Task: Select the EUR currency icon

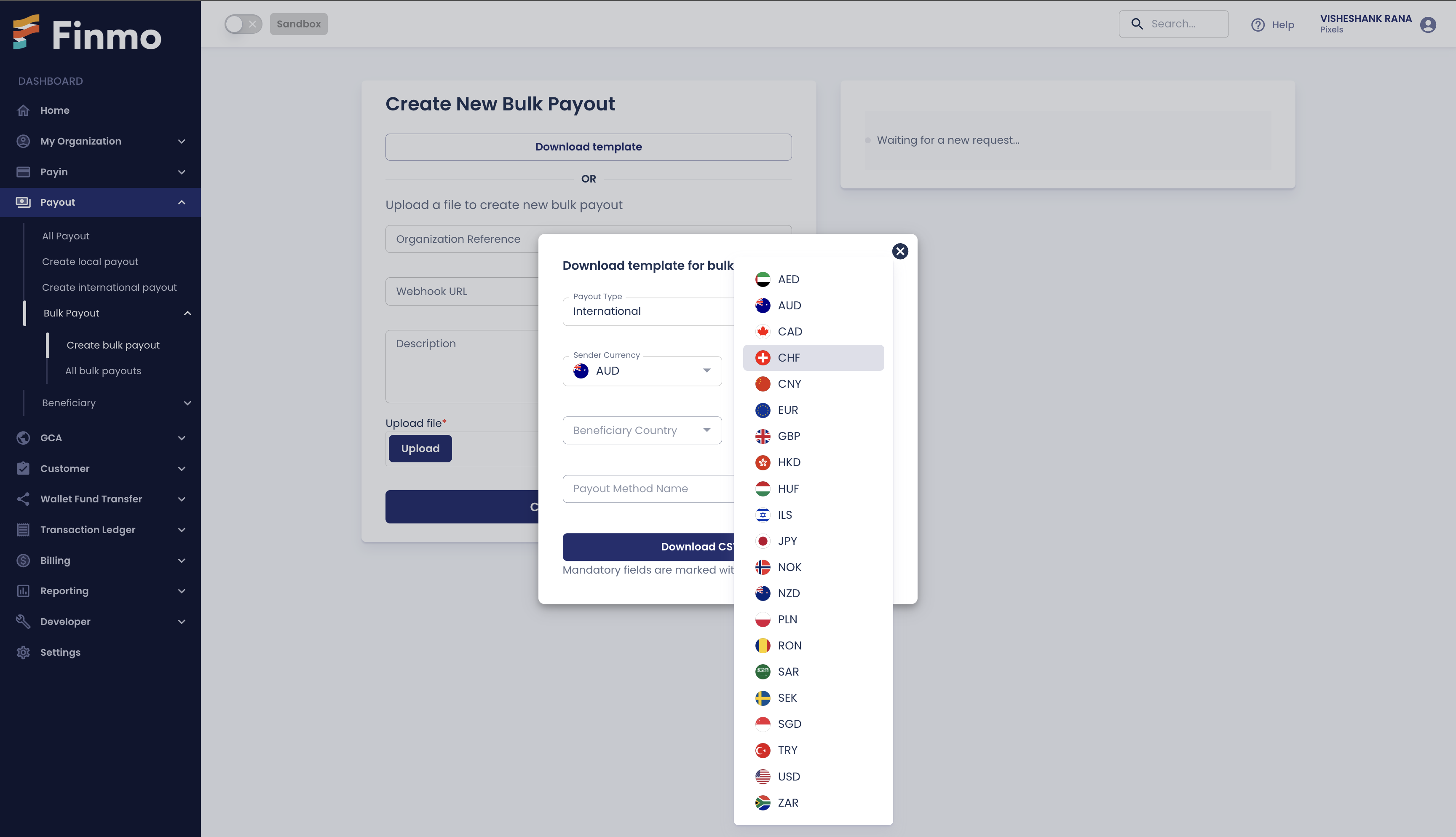Action: pos(762,410)
